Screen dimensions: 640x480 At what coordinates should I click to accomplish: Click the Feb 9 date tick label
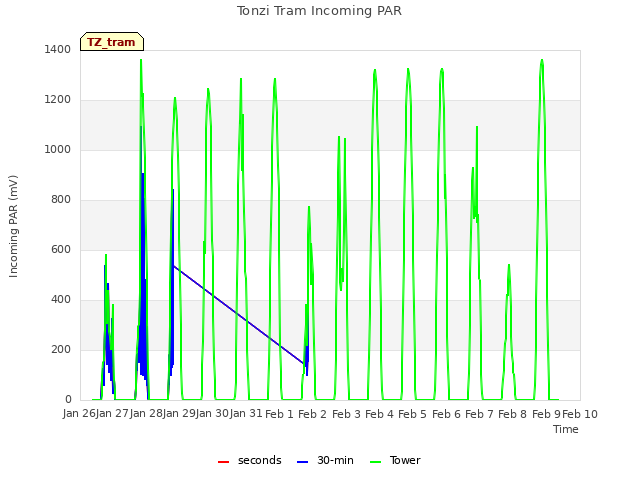point(546,414)
